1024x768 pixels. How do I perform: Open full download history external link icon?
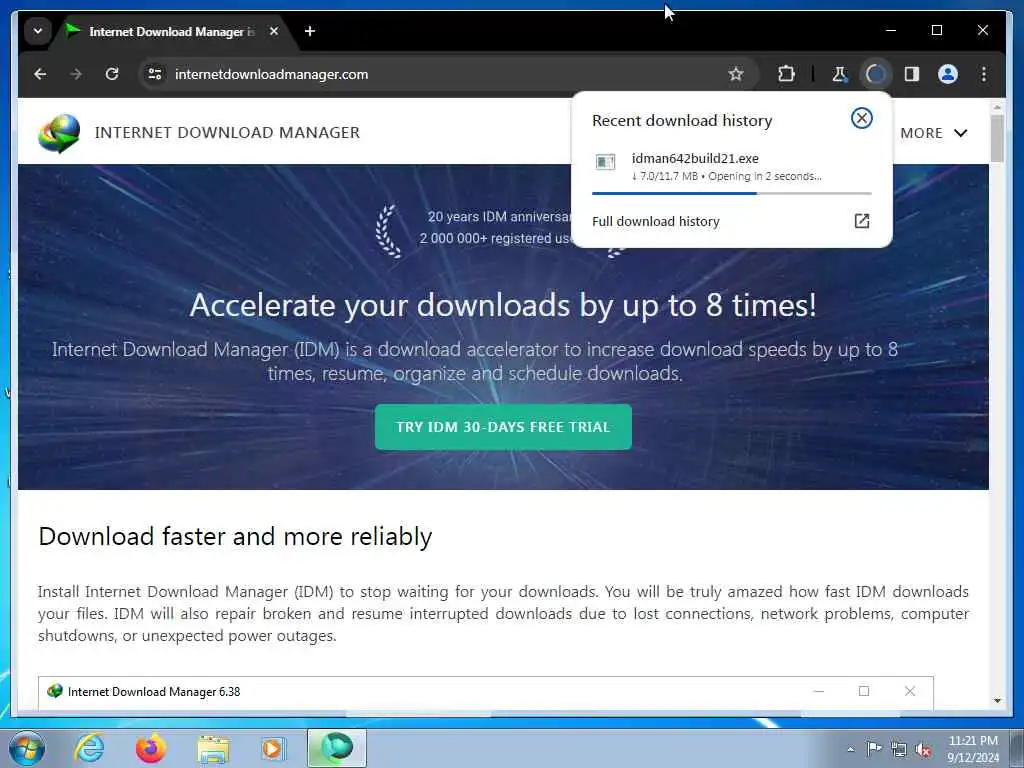pyautogui.click(x=861, y=221)
